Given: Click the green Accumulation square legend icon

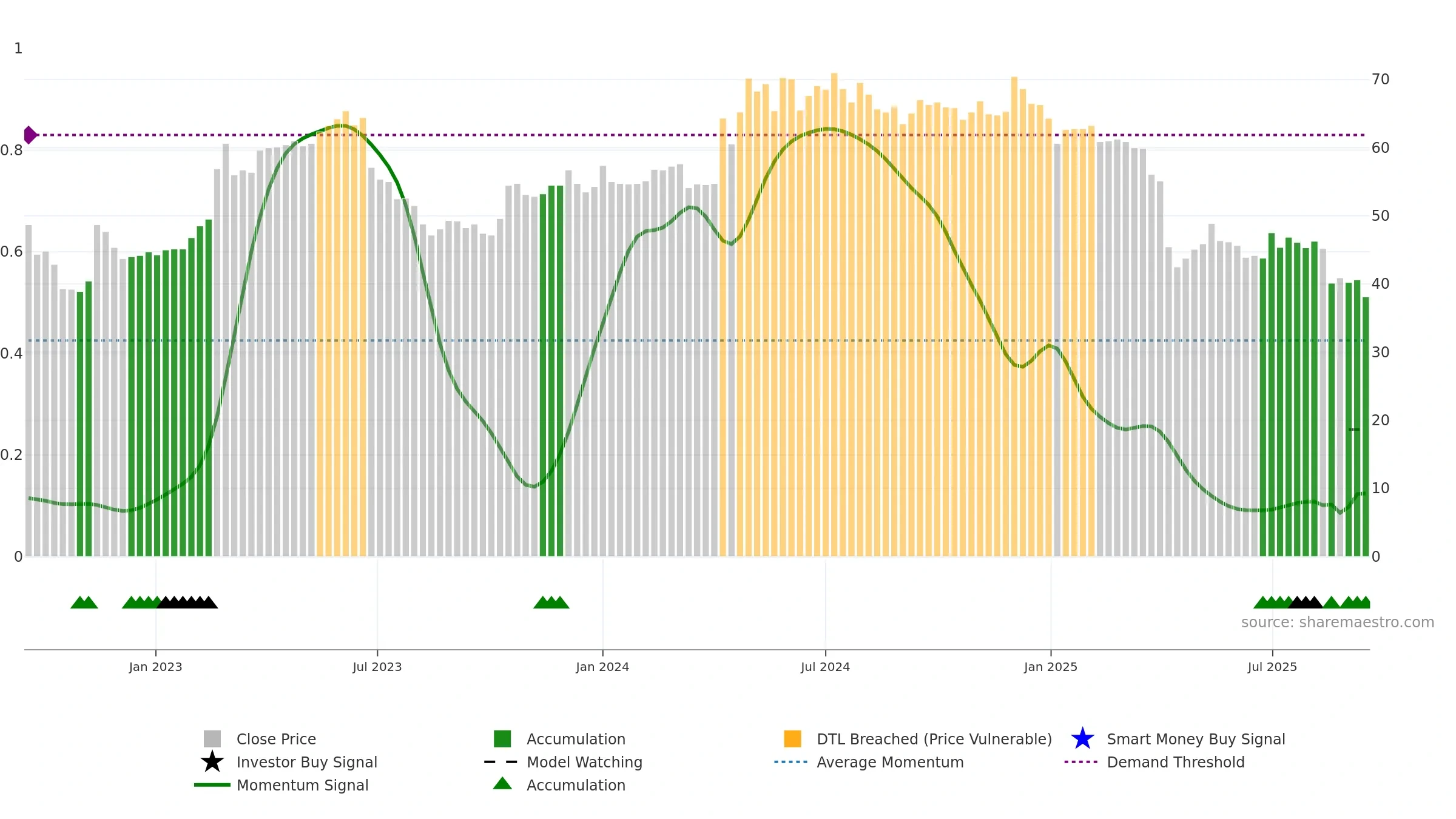Looking at the screenshot, I should [x=502, y=739].
